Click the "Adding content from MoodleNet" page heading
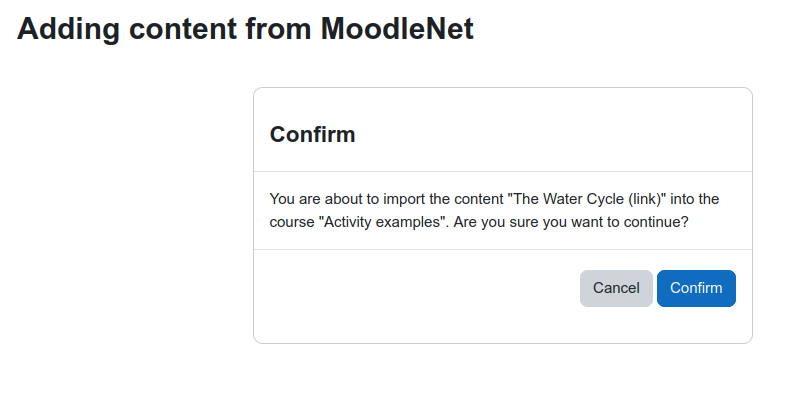Screen dimensions: 798x396 click(245, 29)
